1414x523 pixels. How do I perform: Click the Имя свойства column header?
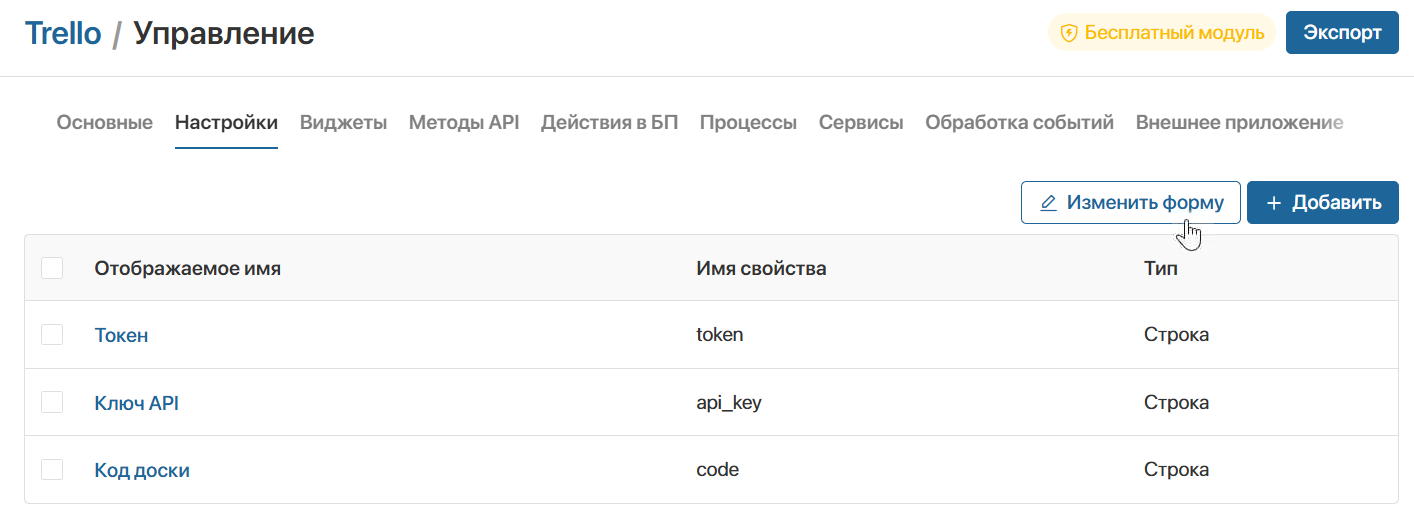pyautogui.click(x=761, y=268)
